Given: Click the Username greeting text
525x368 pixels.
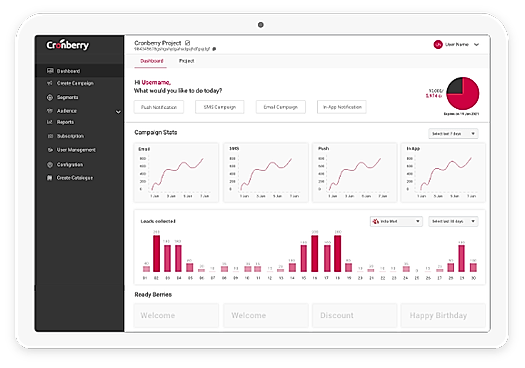Looking at the screenshot, I should 156,82.
